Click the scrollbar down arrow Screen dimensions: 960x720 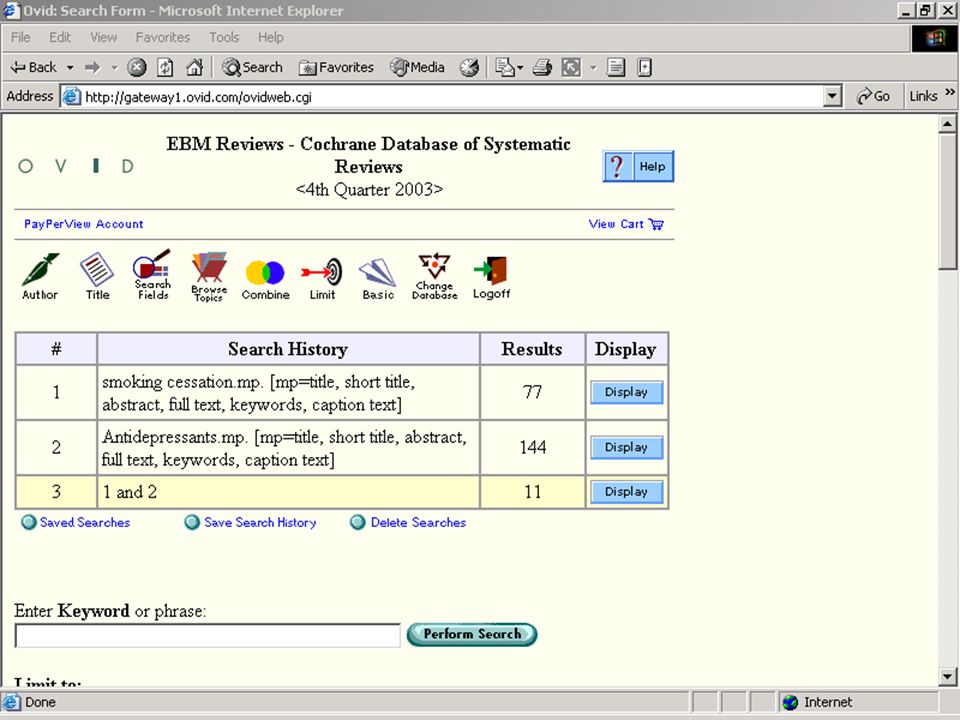point(947,677)
